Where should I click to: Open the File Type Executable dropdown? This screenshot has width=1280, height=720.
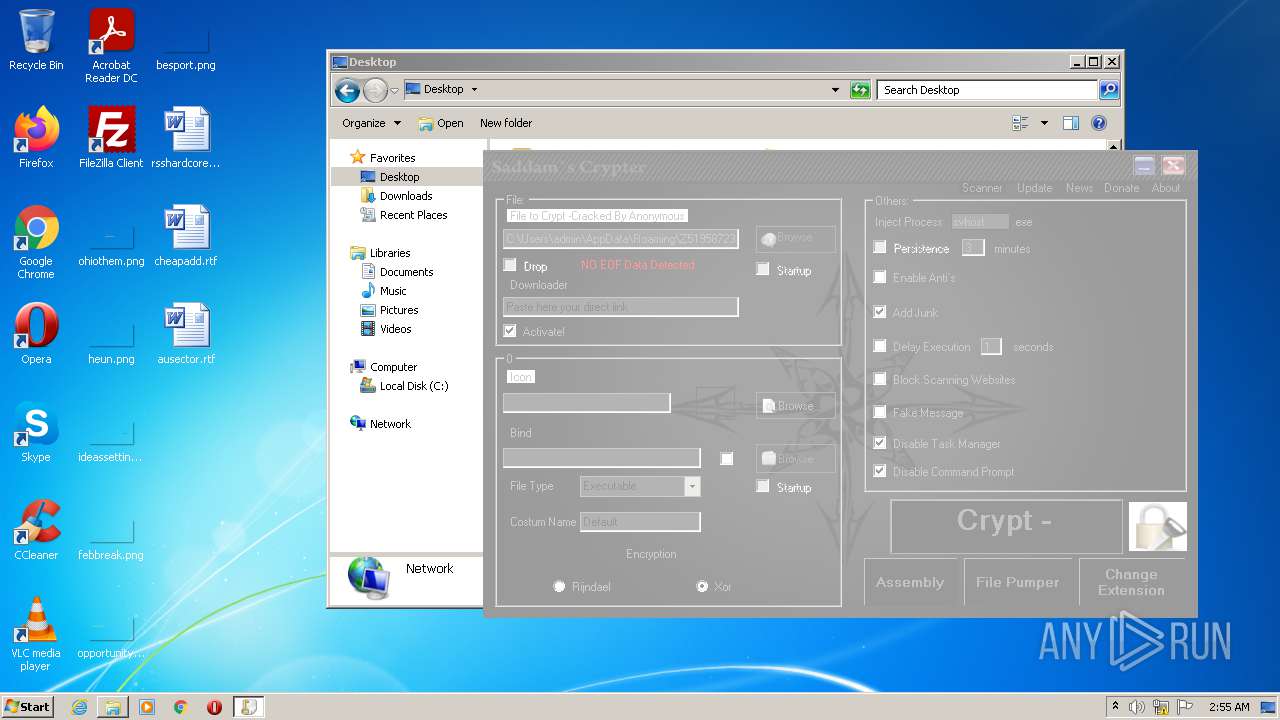pyautogui.click(x=692, y=486)
